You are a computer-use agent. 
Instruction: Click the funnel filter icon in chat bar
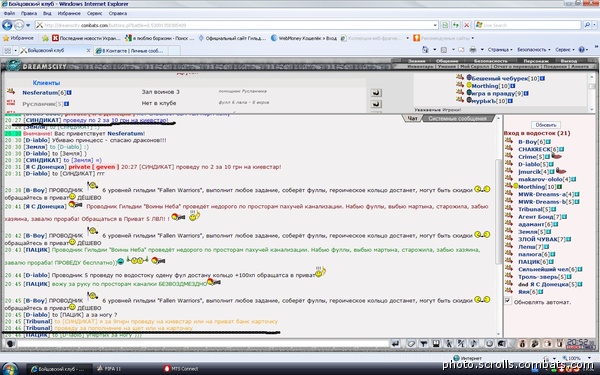tap(424, 344)
